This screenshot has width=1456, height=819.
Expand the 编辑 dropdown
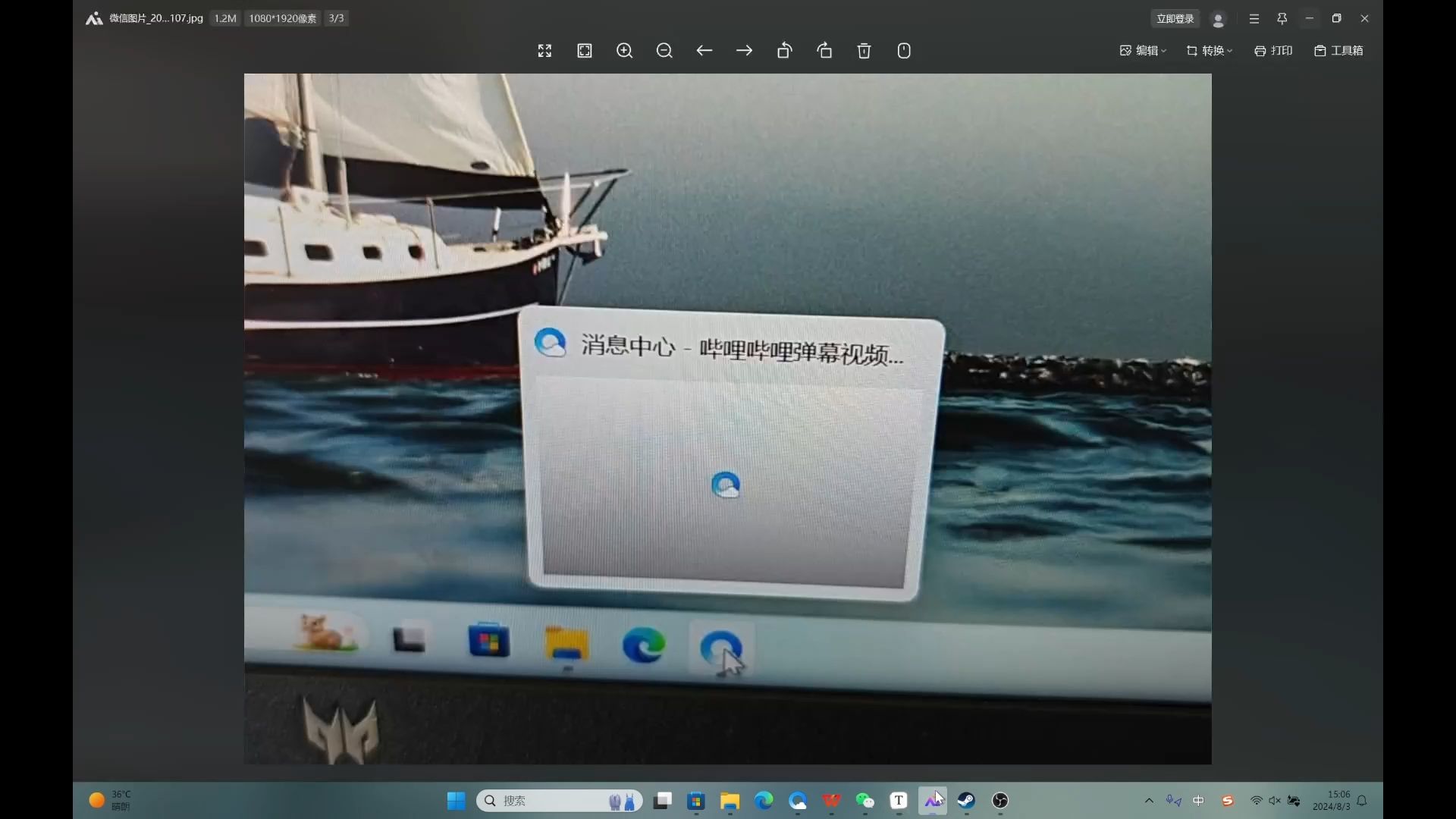point(1143,51)
